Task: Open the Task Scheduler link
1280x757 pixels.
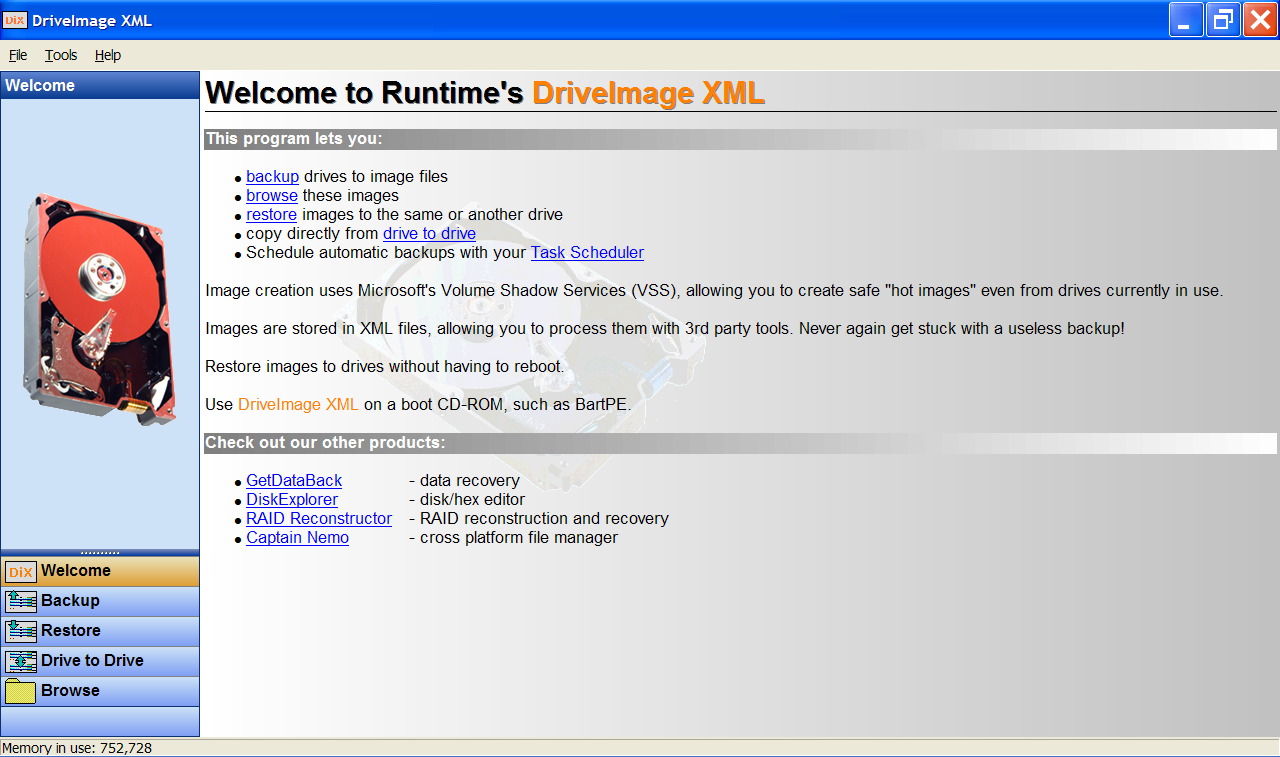Action: click(587, 253)
